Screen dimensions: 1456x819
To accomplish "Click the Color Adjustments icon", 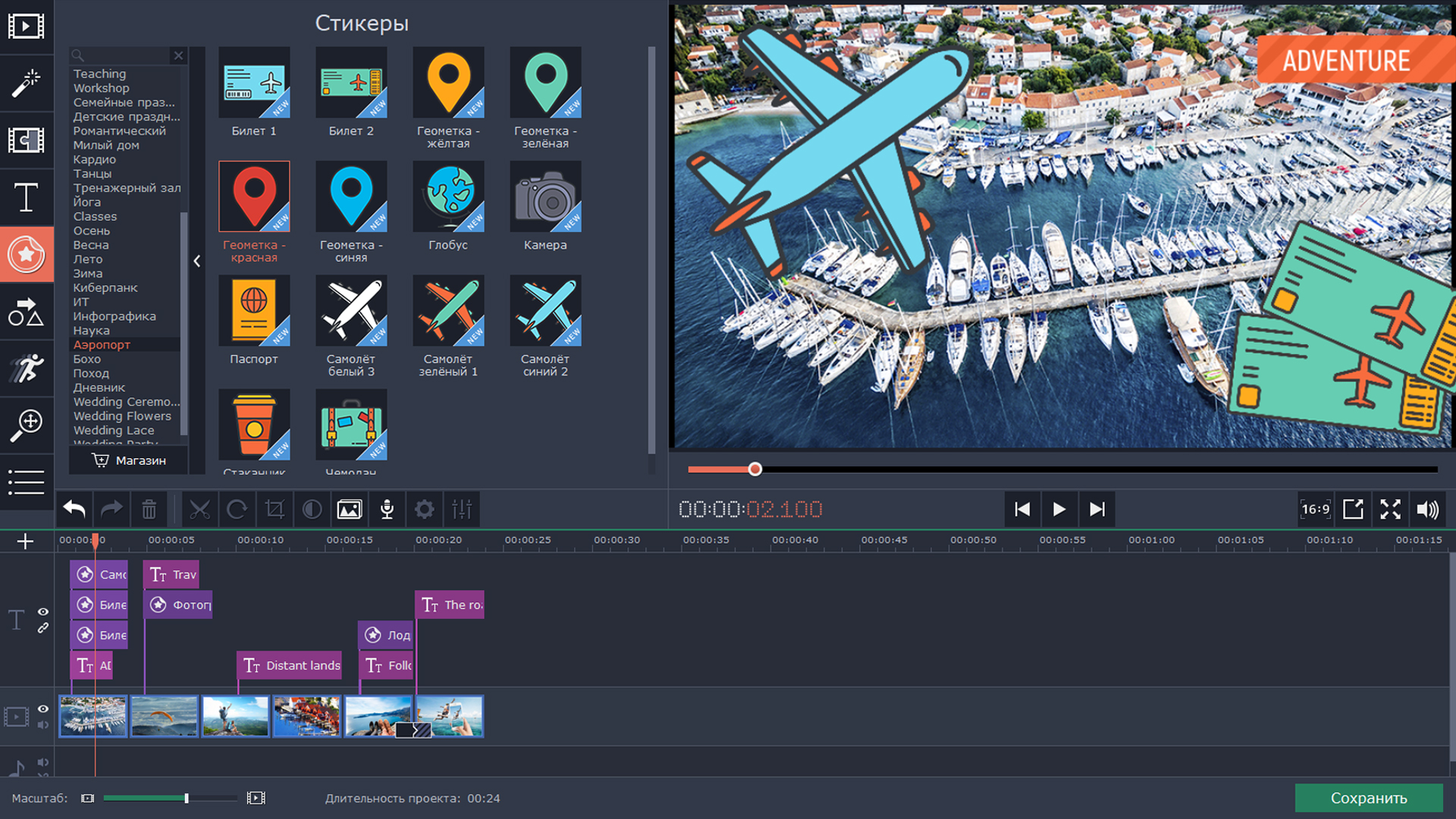I will pyautogui.click(x=312, y=510).
